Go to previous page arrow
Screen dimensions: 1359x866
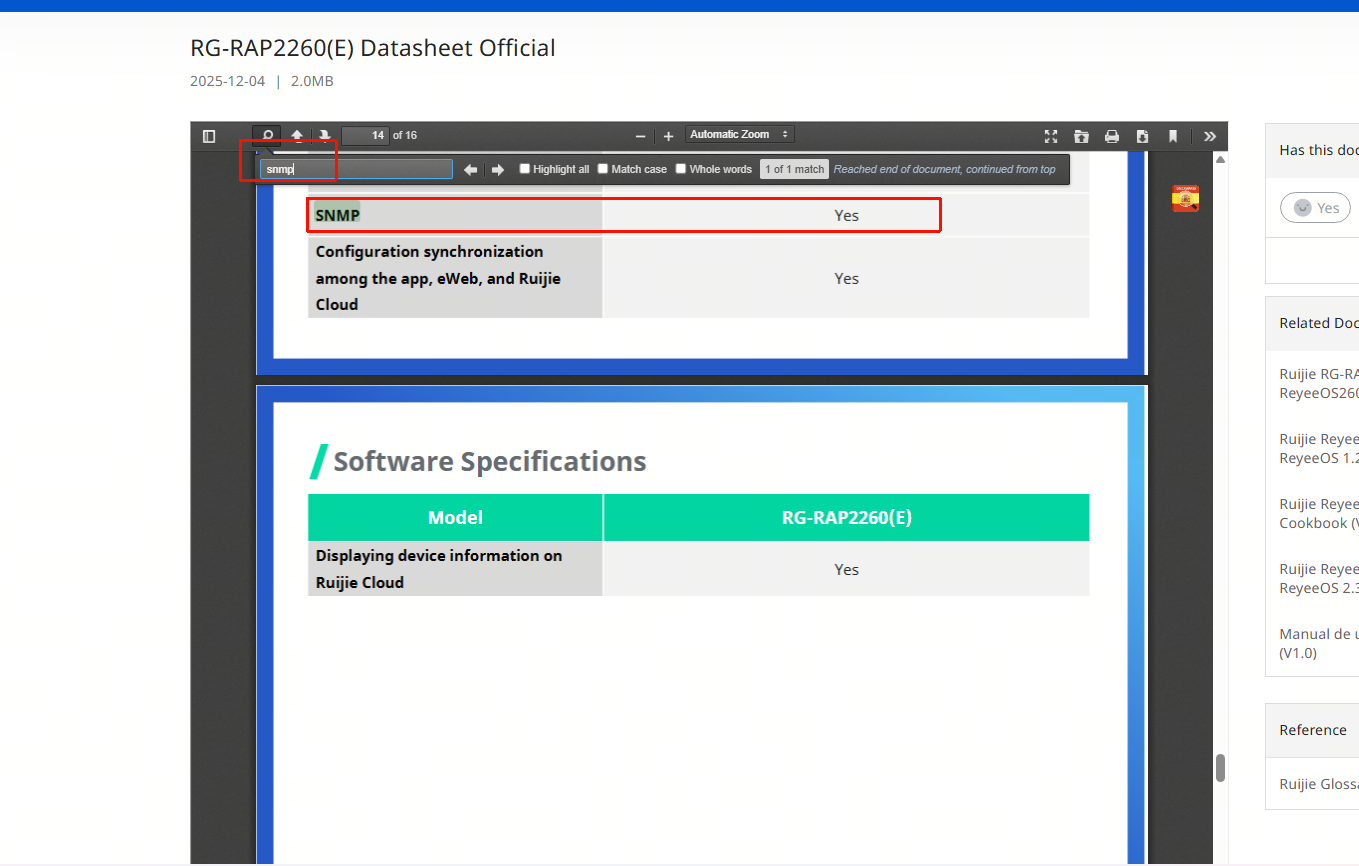tap(297, 136)
